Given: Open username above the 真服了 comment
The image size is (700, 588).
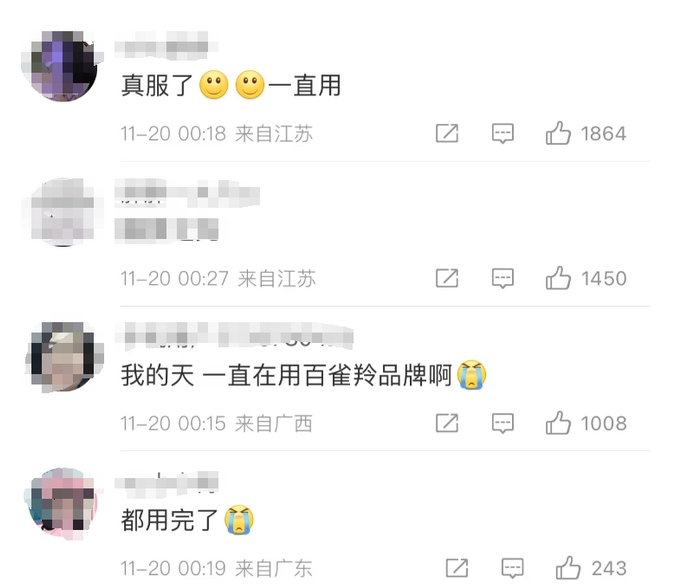Looking at the screenshot, I should coord(165,46).
